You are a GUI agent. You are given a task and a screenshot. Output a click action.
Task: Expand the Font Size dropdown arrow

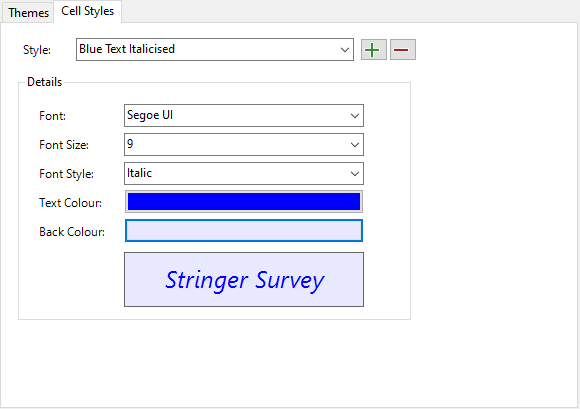[355, 145]
